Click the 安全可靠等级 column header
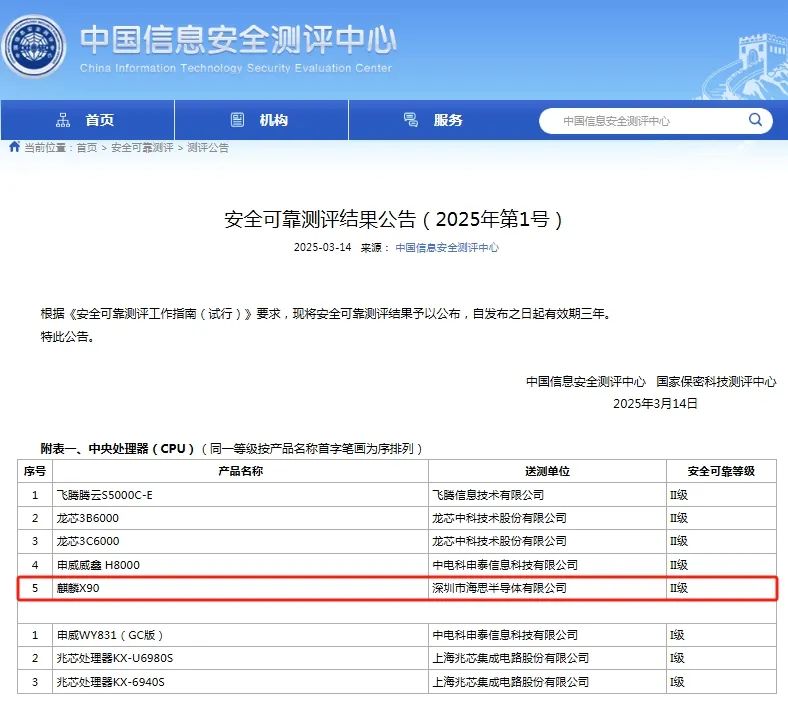This screenshot has height=703, width=788. pos(721,471)
